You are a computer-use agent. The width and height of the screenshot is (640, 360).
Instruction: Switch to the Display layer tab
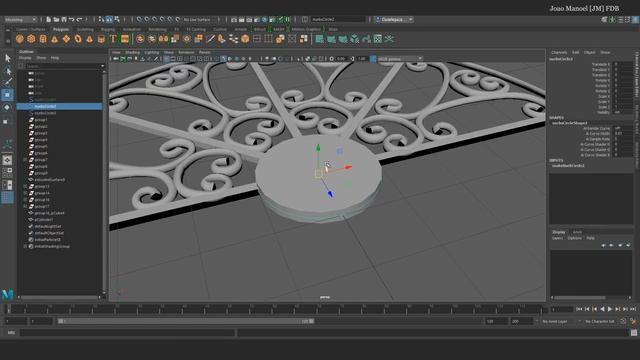click(559, 232)
